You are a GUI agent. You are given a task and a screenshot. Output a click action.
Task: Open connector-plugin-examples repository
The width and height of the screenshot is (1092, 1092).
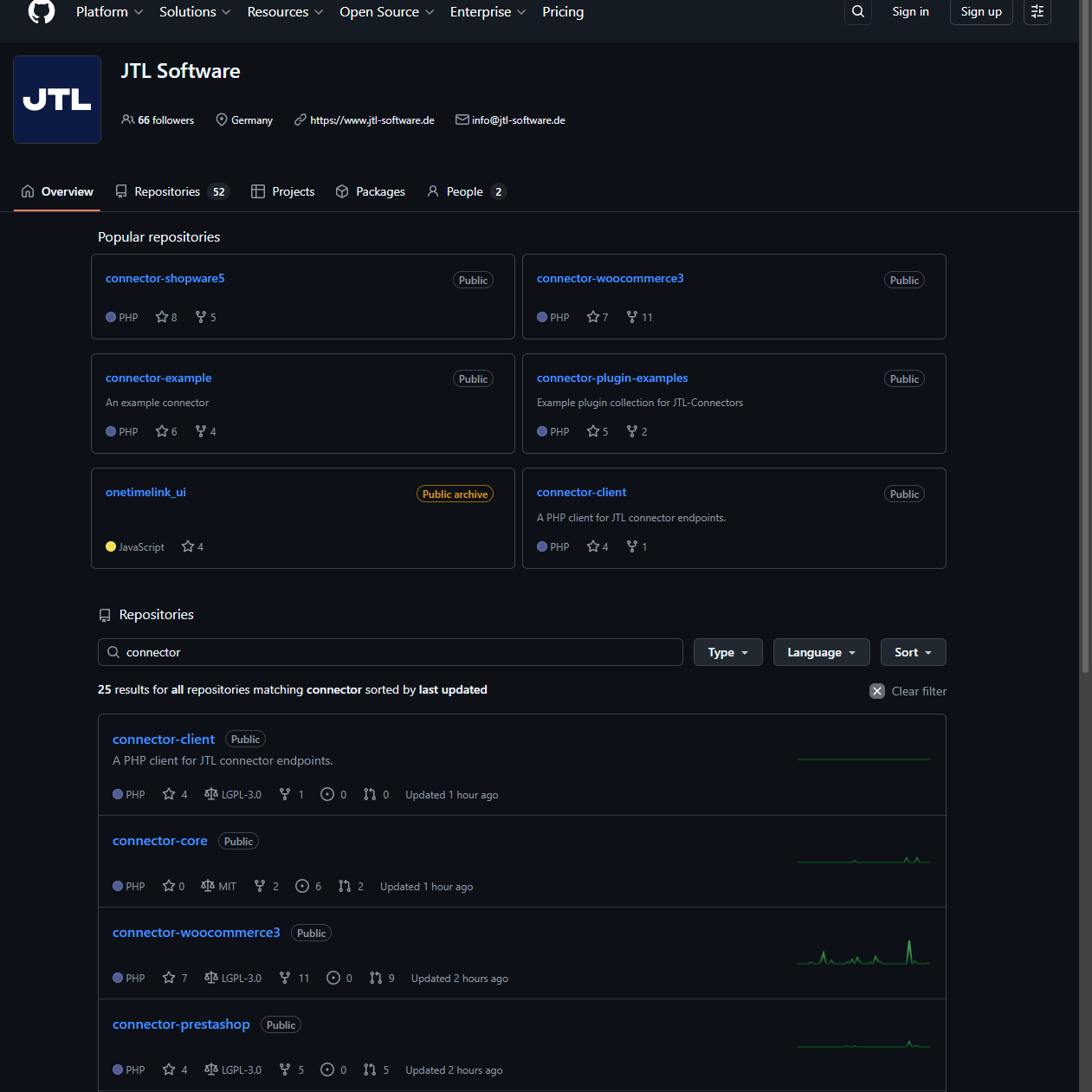tap(612, 378)
